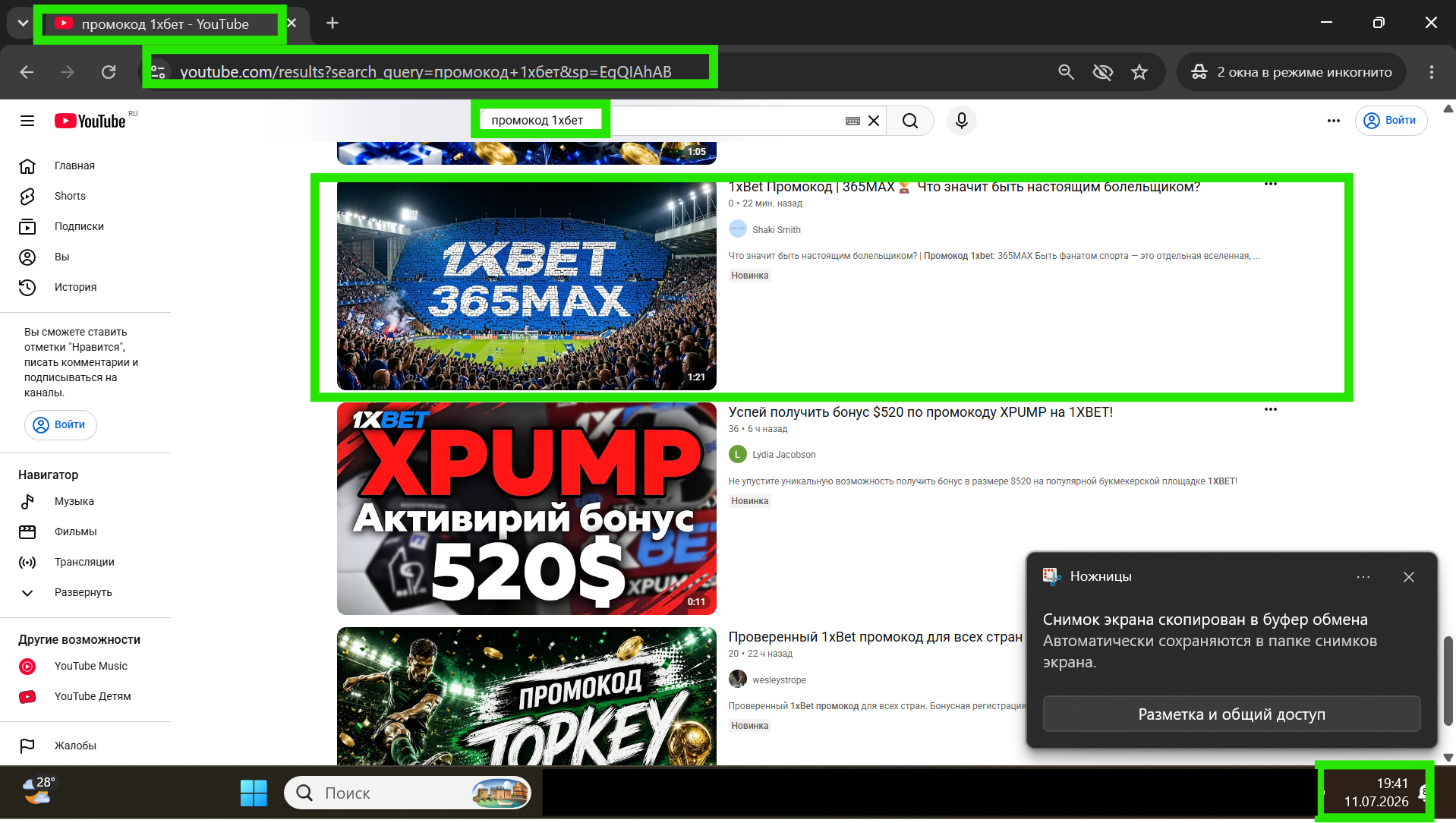Go back to the previous page

[27, 72]
